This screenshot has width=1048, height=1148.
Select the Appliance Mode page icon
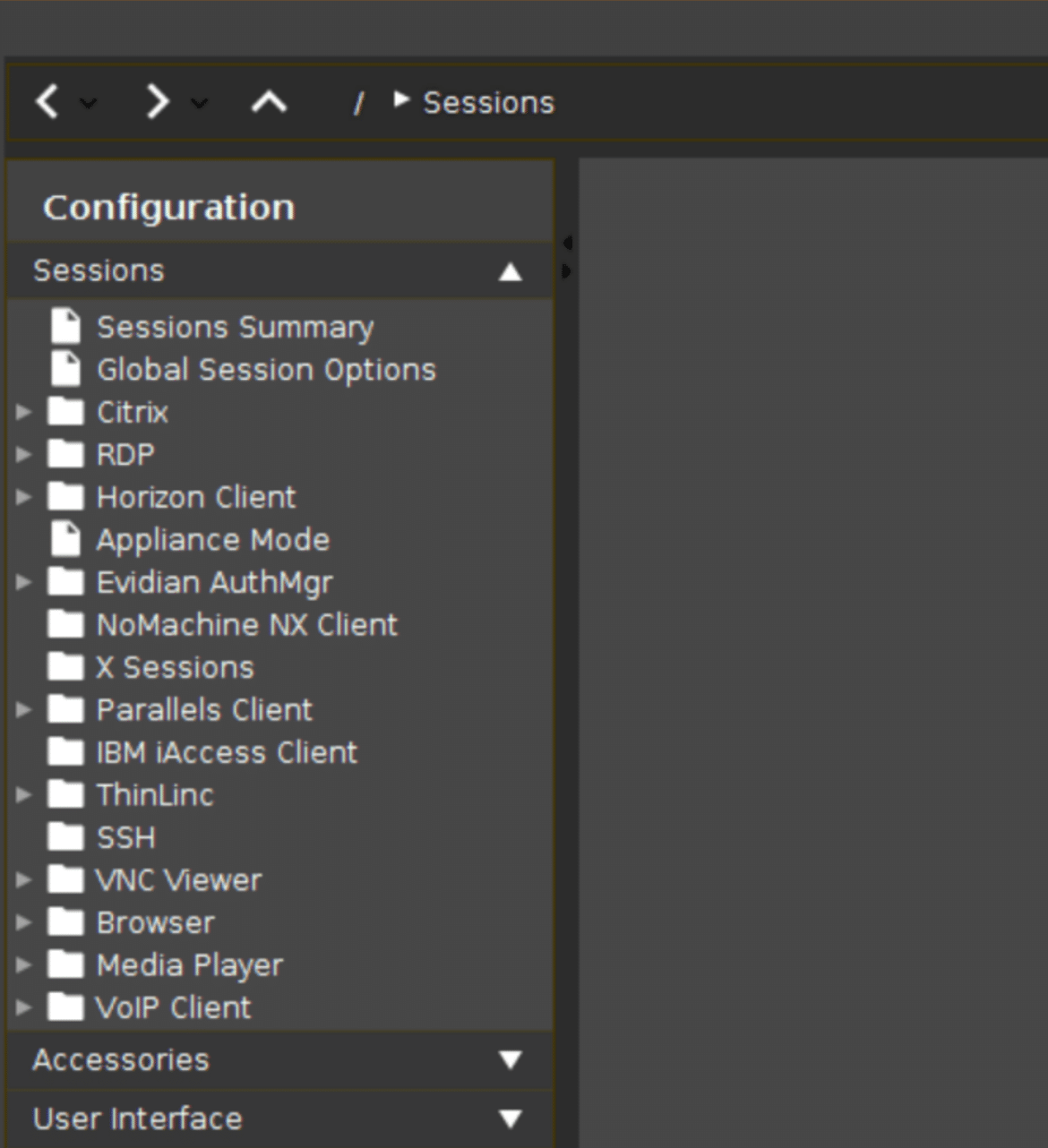tap(65, 539)
